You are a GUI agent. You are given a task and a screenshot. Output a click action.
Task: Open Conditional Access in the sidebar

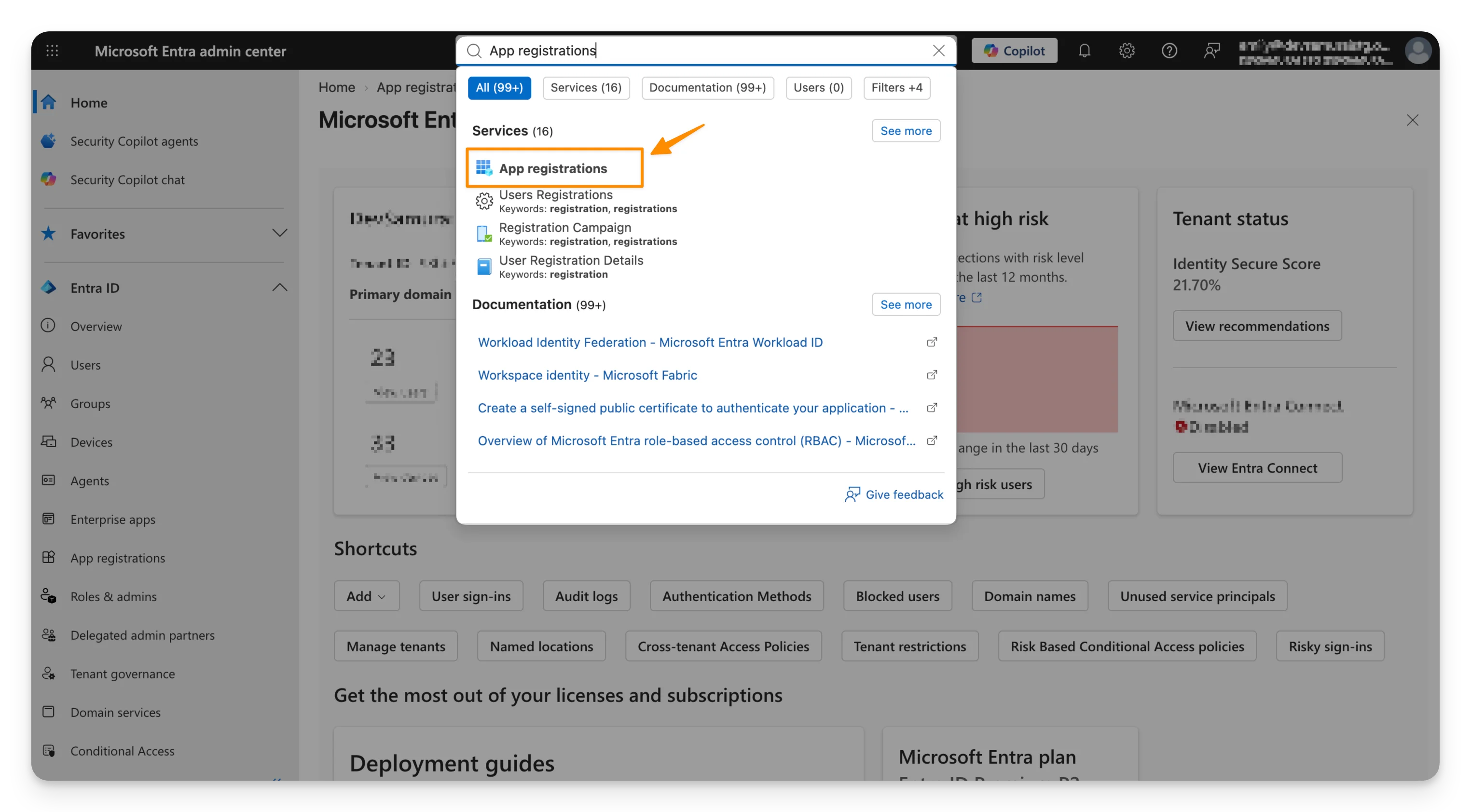122,750
